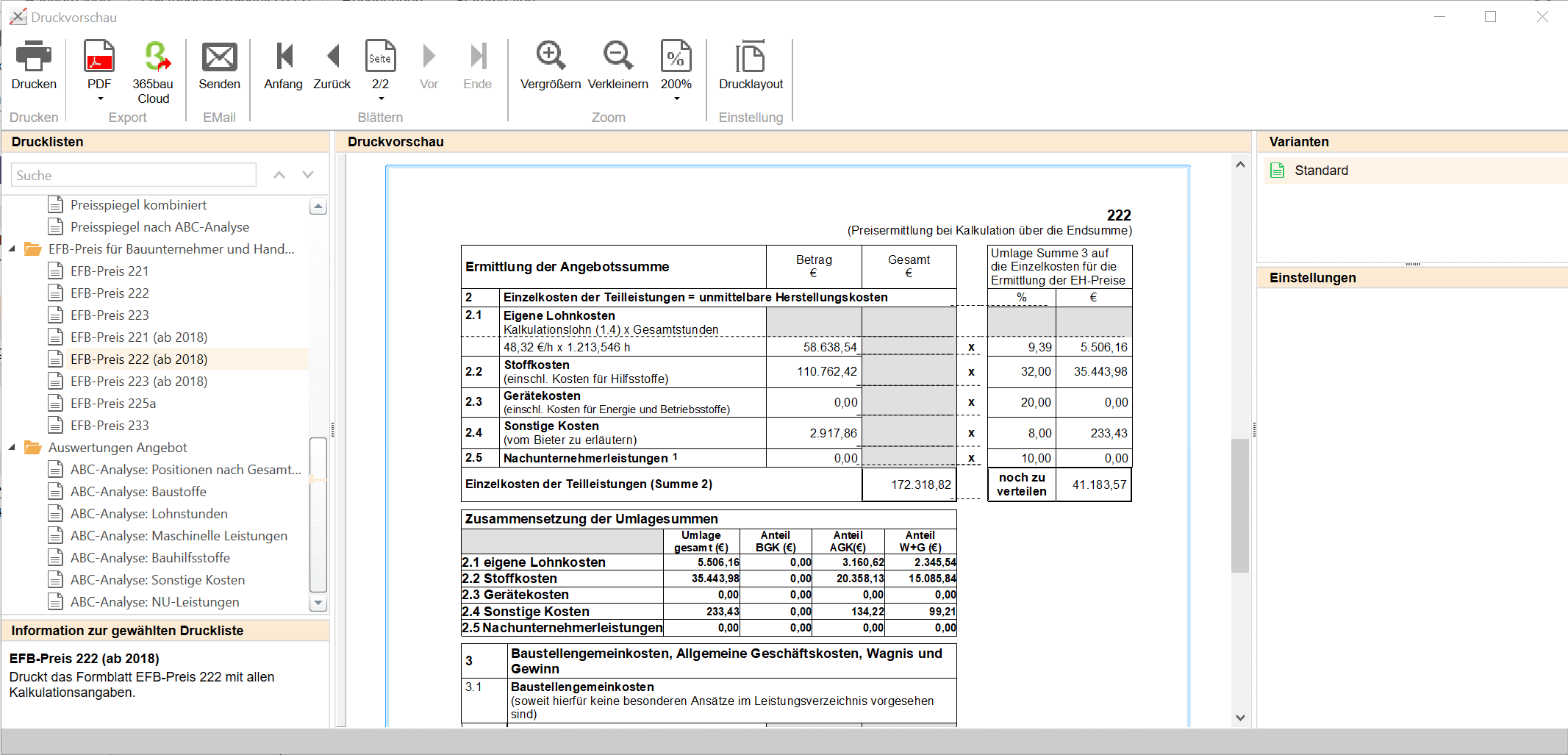The image size is (1568, 755).
Task: Click the Drucken printer icon
Action: click(34, 57)
